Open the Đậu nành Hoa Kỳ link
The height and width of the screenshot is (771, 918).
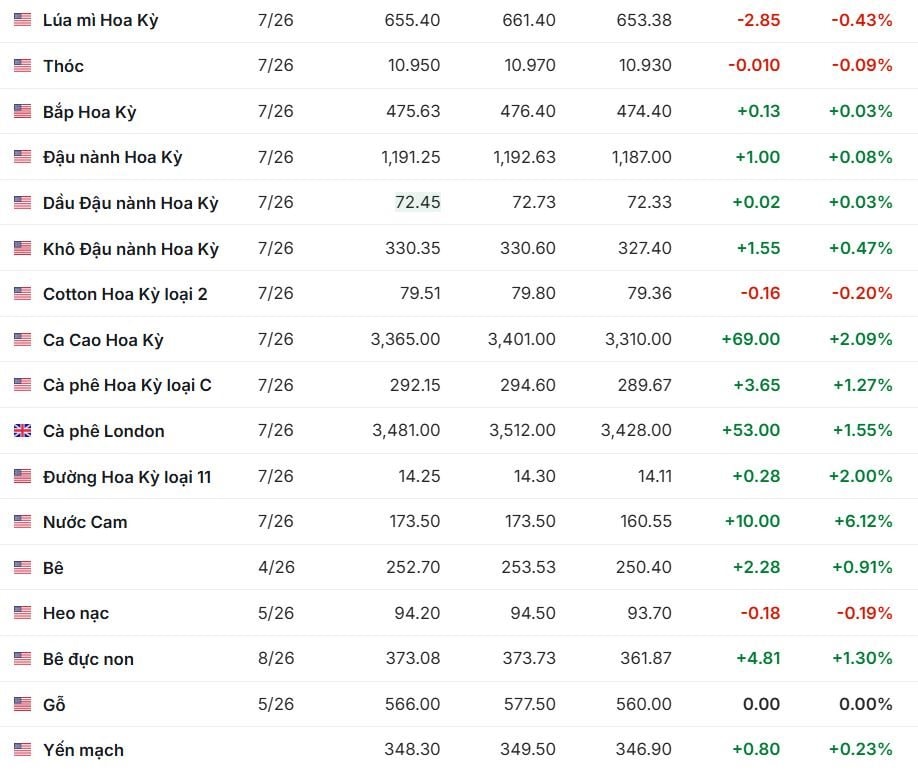112,157
